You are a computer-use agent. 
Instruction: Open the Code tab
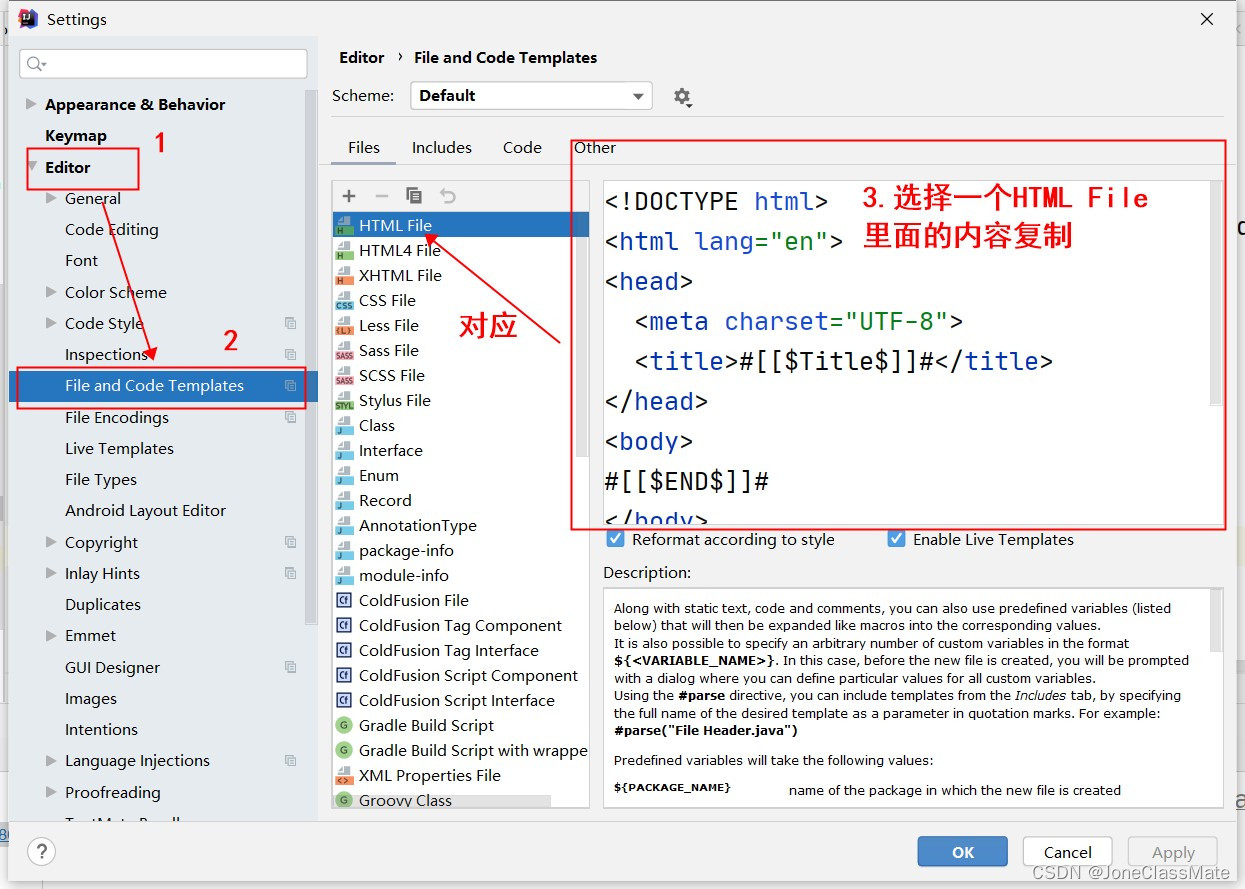521,147
